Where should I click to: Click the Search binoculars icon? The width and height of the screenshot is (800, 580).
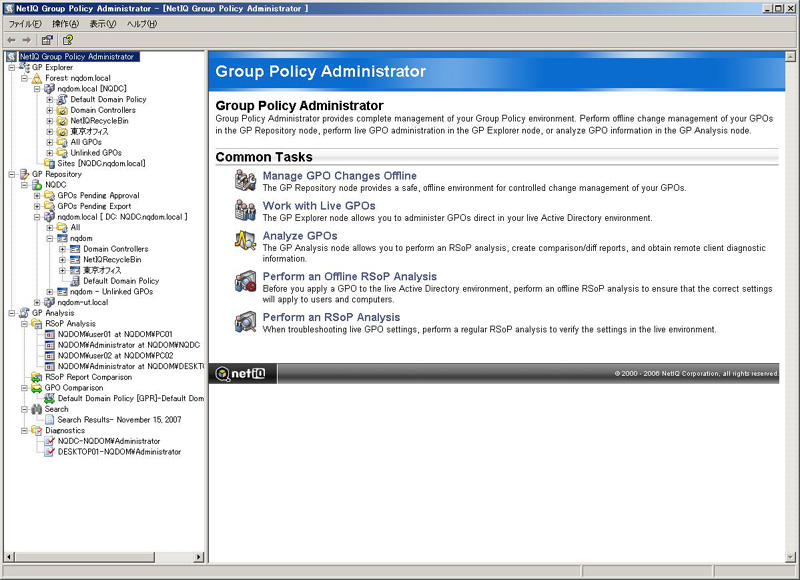click(37, 409)
